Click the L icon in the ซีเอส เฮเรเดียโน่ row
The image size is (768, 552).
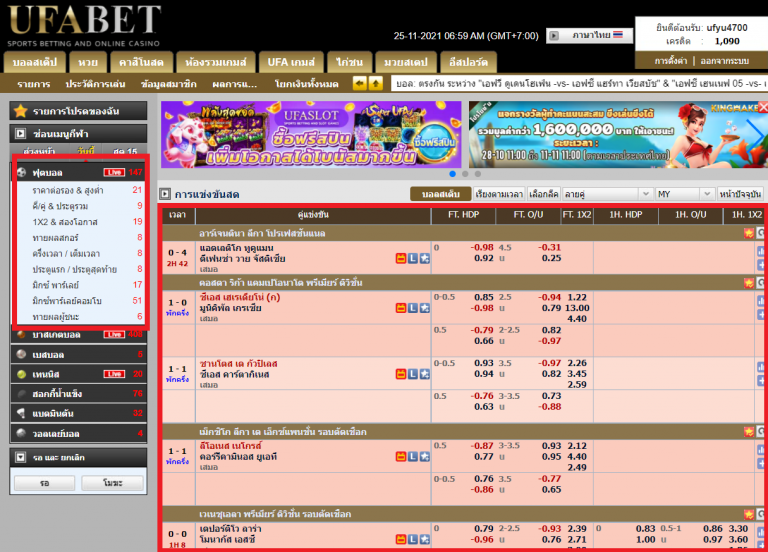pyautogui.click(x=413, y=308)
